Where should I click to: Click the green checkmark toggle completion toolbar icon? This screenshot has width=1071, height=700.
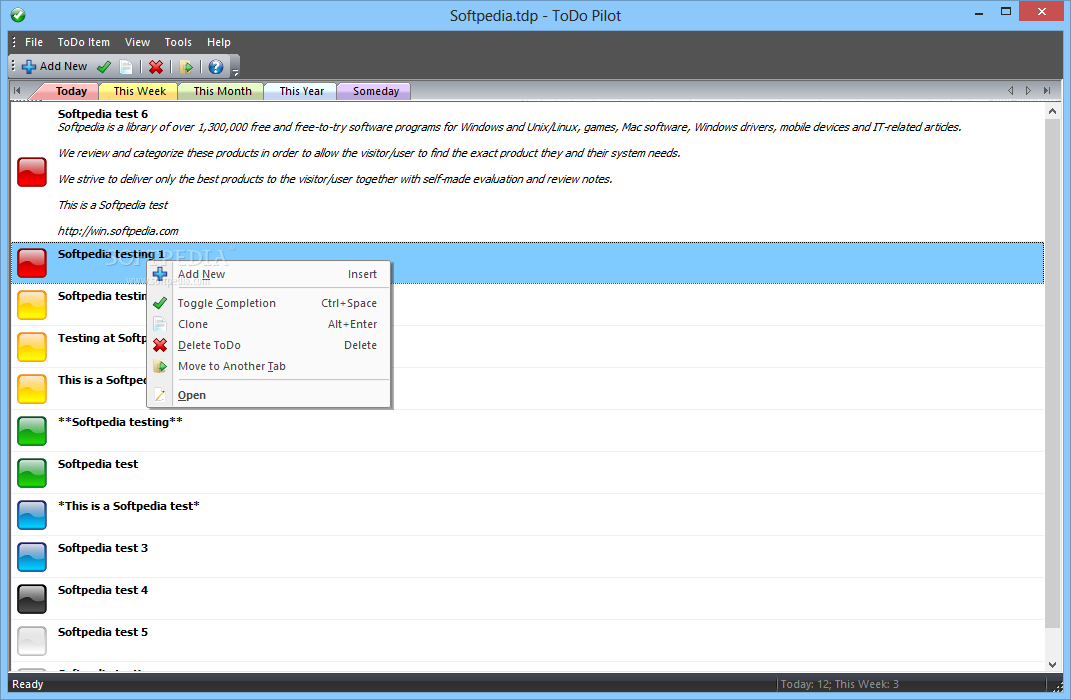click(x=104, y=66)
